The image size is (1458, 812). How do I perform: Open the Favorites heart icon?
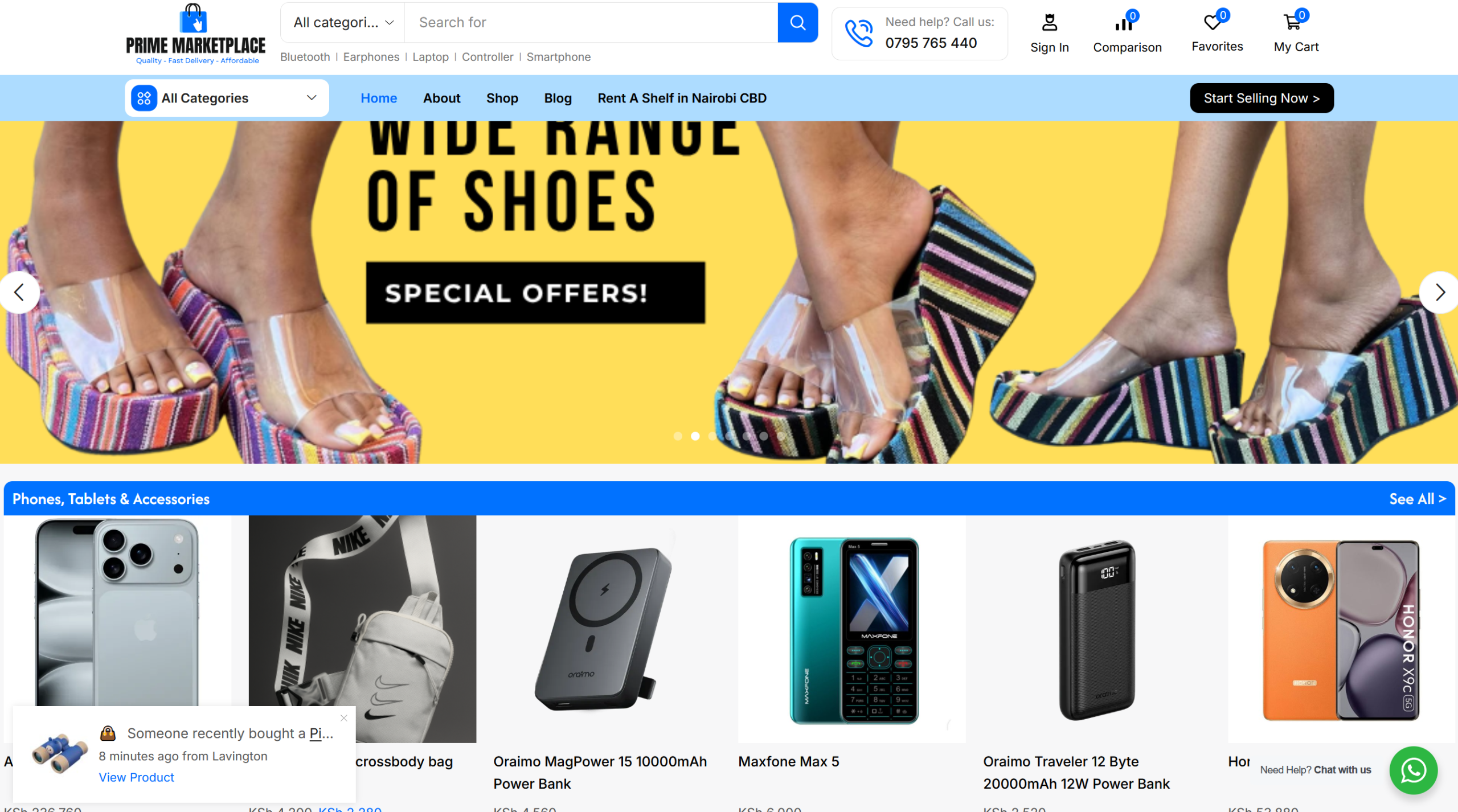(x=1213, y=23)
